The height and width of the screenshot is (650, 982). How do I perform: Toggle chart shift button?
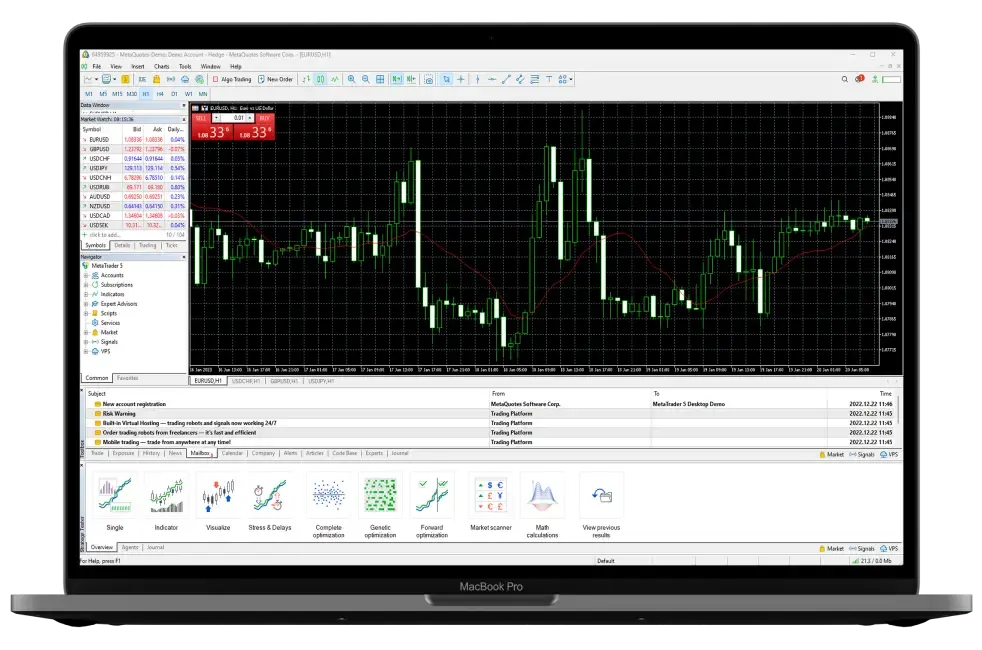point(411,80)
